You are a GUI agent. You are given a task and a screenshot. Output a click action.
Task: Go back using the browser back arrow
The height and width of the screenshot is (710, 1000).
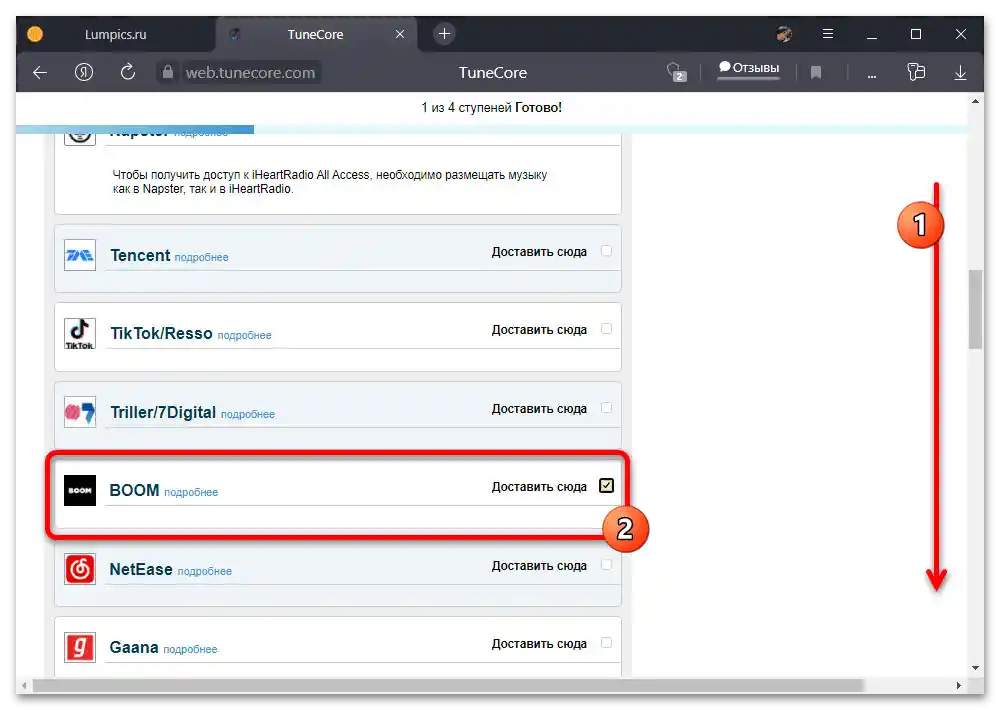point(40,73)
